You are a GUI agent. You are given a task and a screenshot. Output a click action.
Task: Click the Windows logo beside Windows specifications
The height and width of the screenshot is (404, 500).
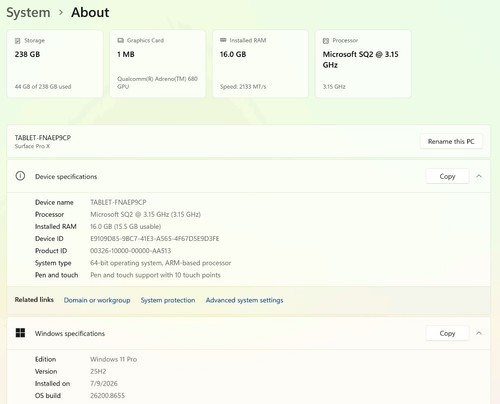[x=20, y=333]
